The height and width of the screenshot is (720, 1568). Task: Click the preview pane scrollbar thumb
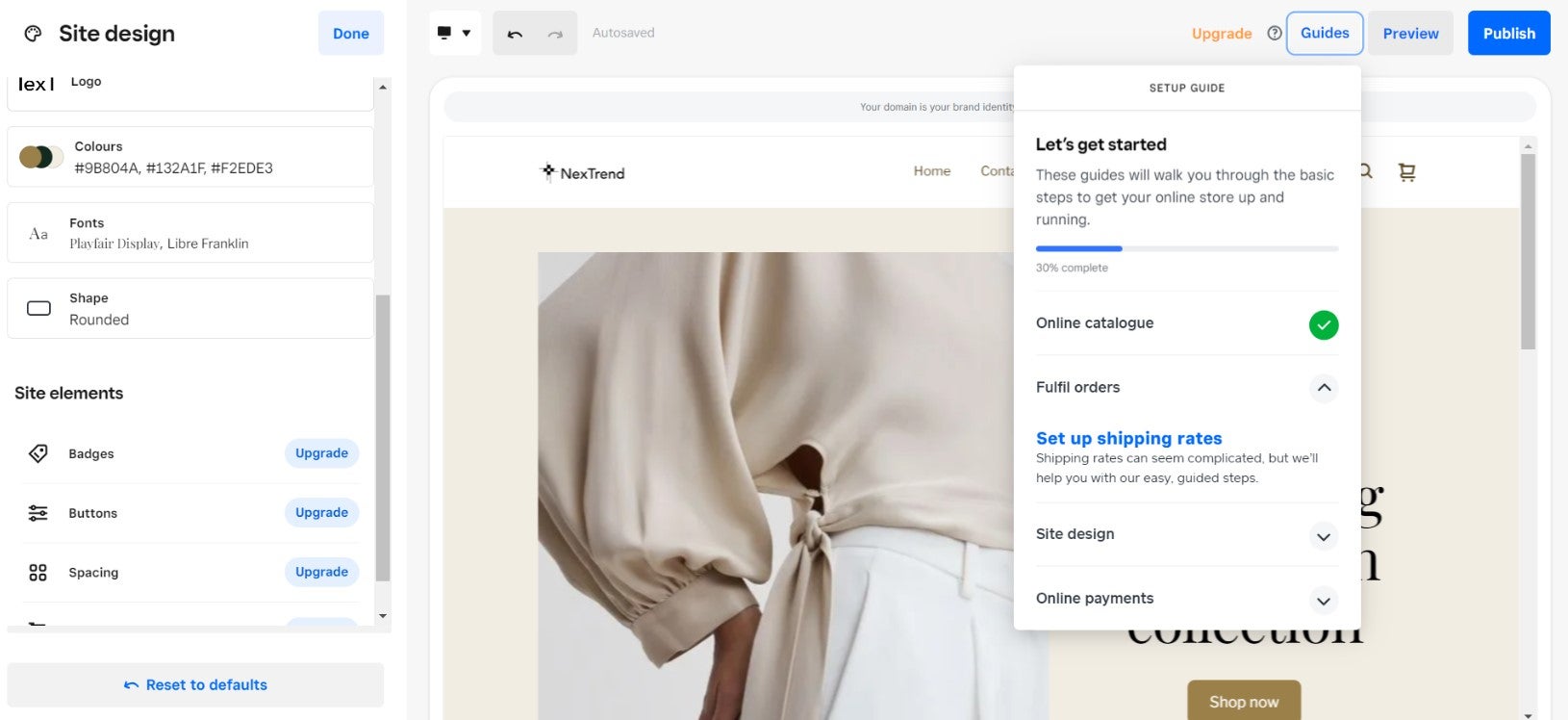coord(1528,250)
